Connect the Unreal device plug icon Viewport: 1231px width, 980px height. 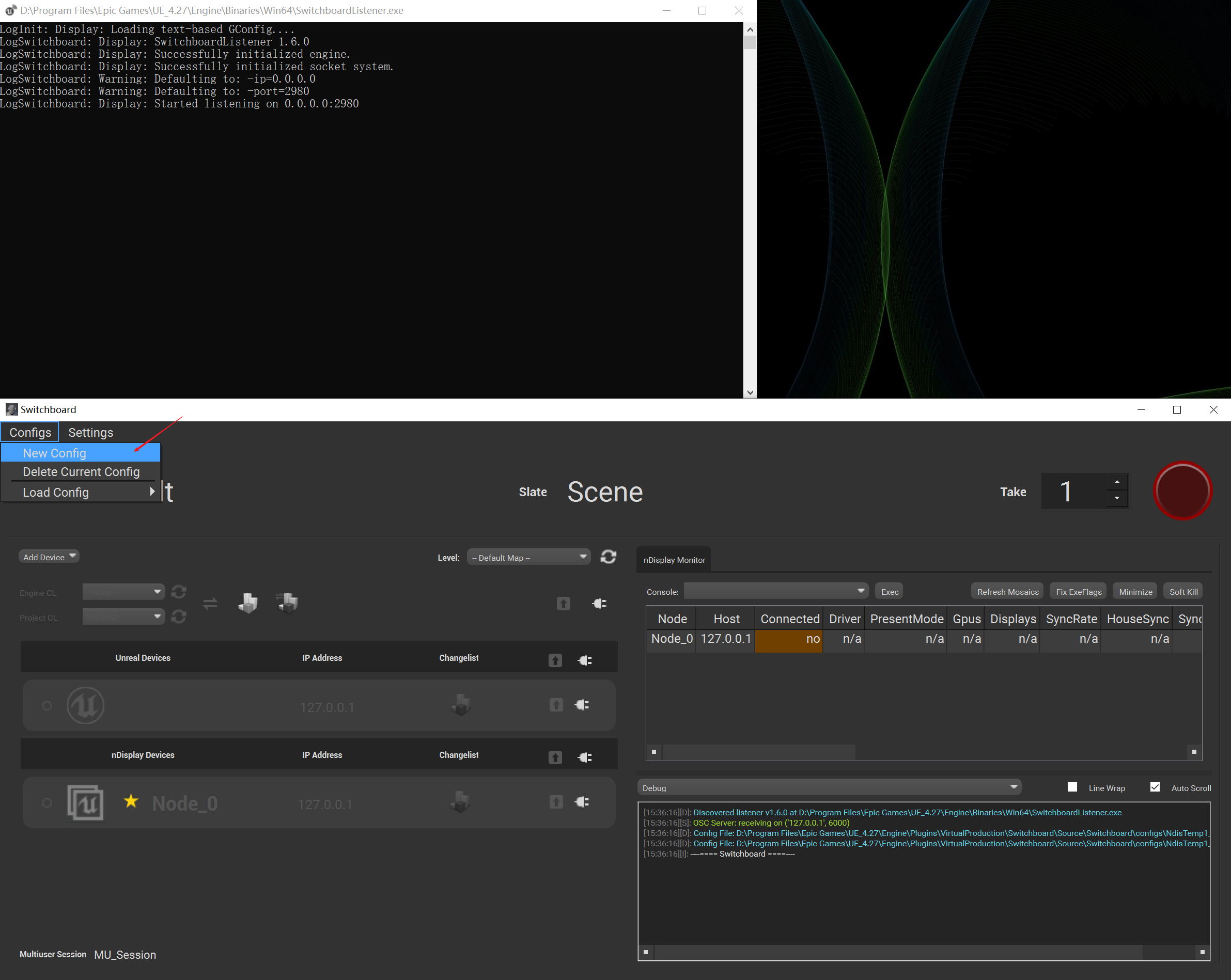[582, 705]
